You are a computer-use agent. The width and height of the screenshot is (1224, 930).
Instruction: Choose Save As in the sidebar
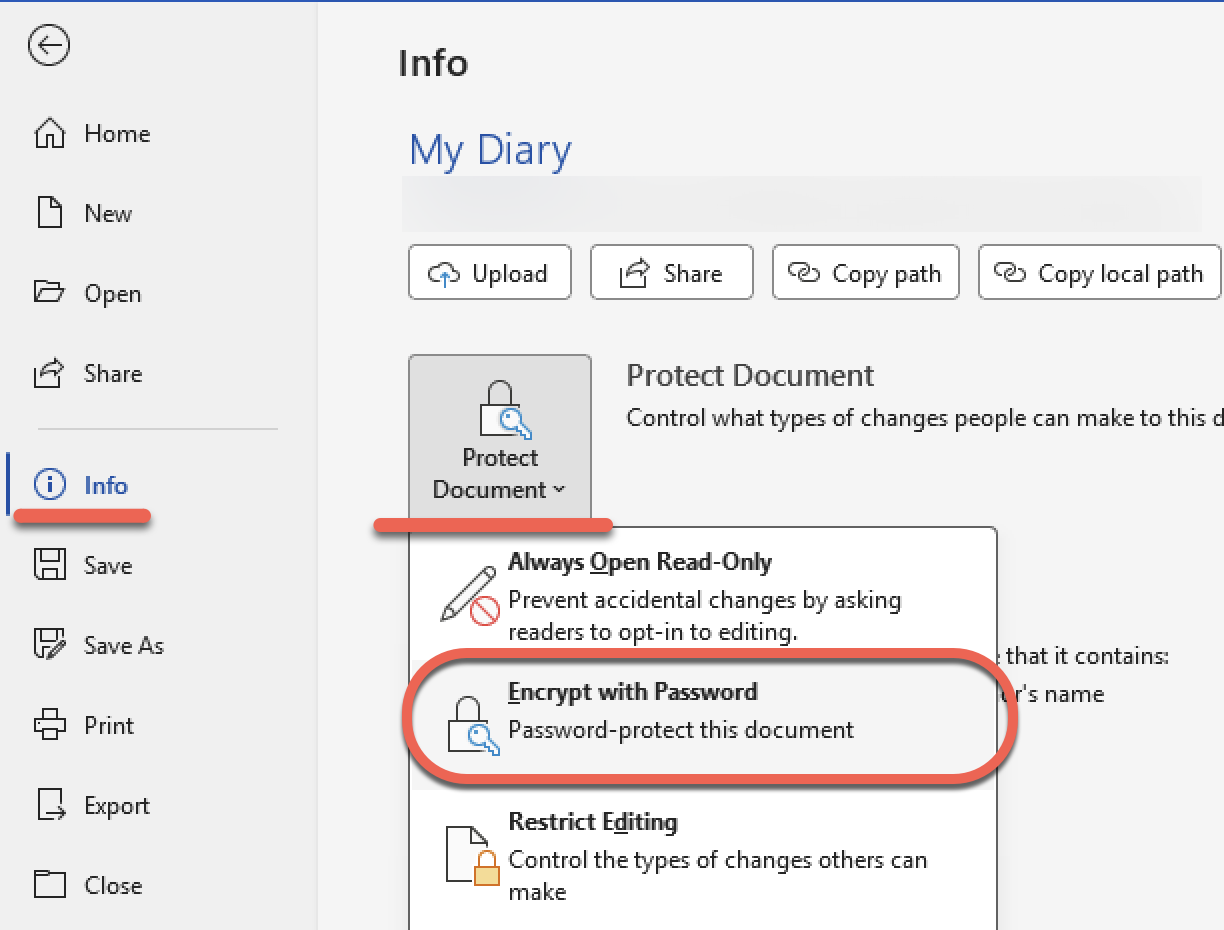coord(124,646)
